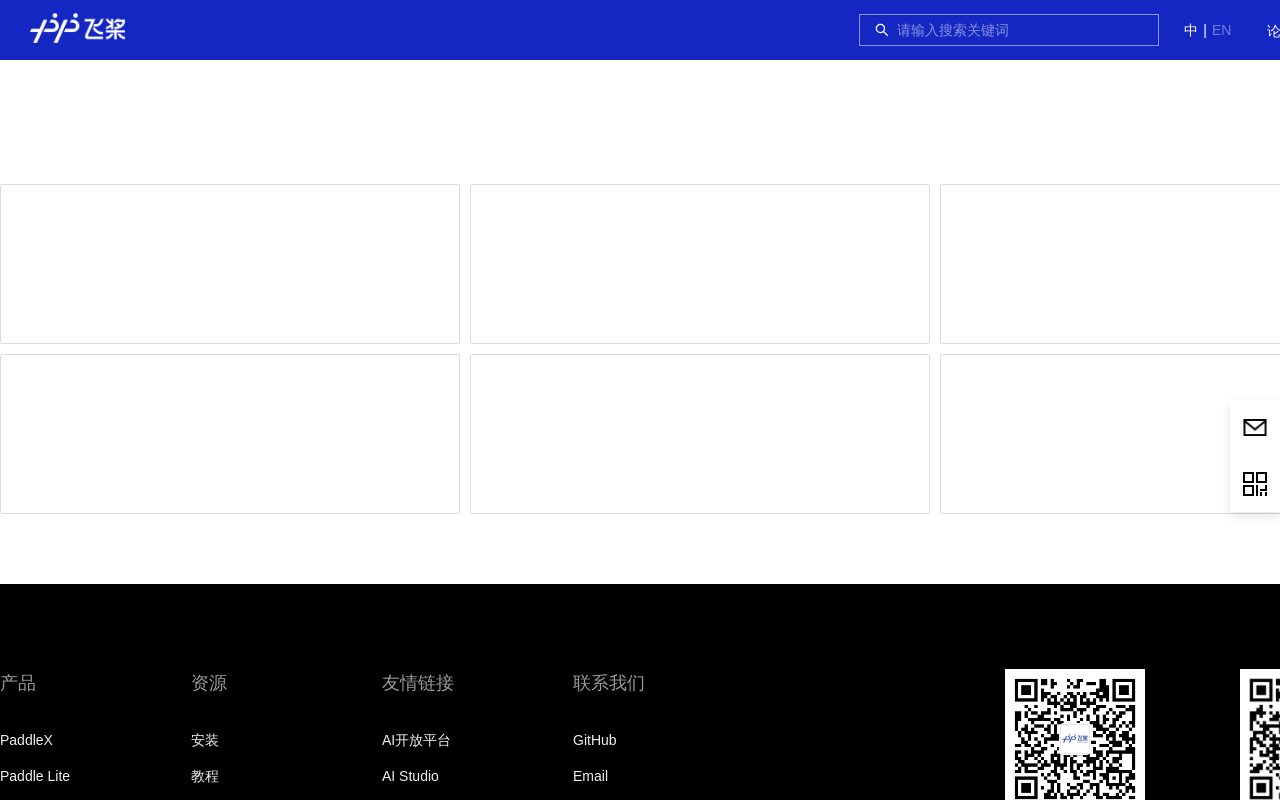Click the 资源 footer heading

pos(209,683)
